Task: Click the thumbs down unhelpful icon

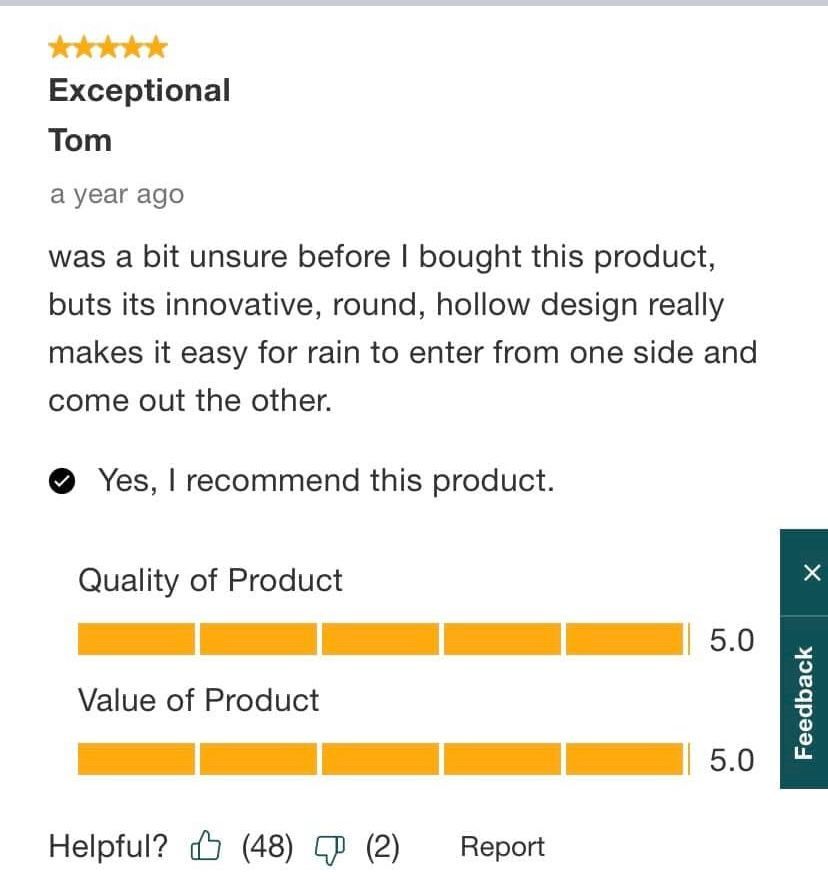Action: (x=328, y=848)
